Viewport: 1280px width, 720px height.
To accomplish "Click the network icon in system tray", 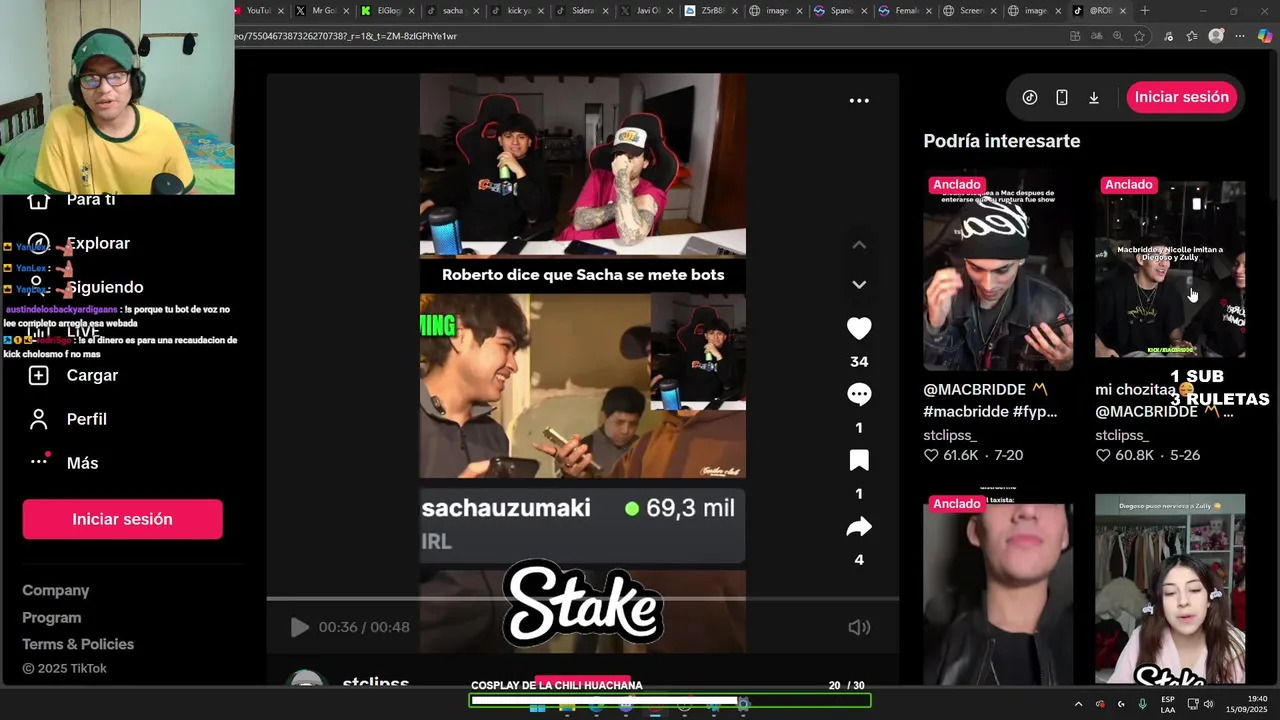I will pos(1192,704).
